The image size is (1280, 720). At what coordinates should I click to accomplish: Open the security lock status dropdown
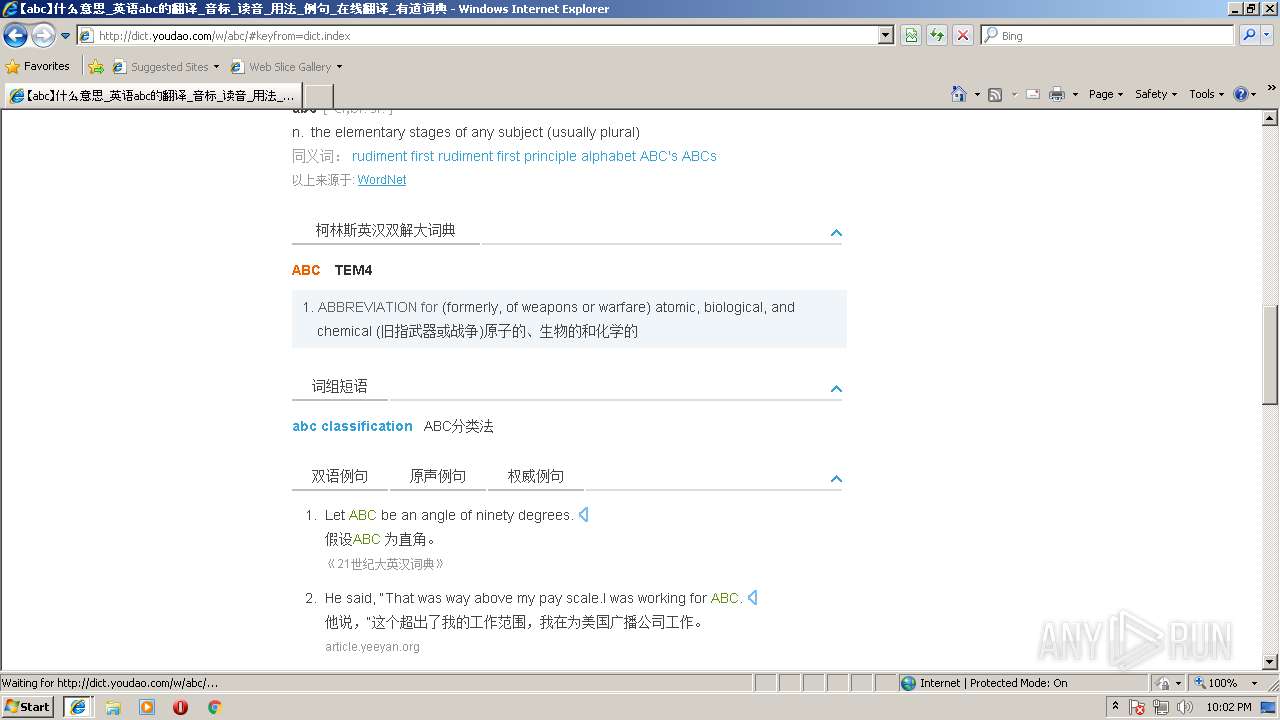click(x=1167, y=683)
